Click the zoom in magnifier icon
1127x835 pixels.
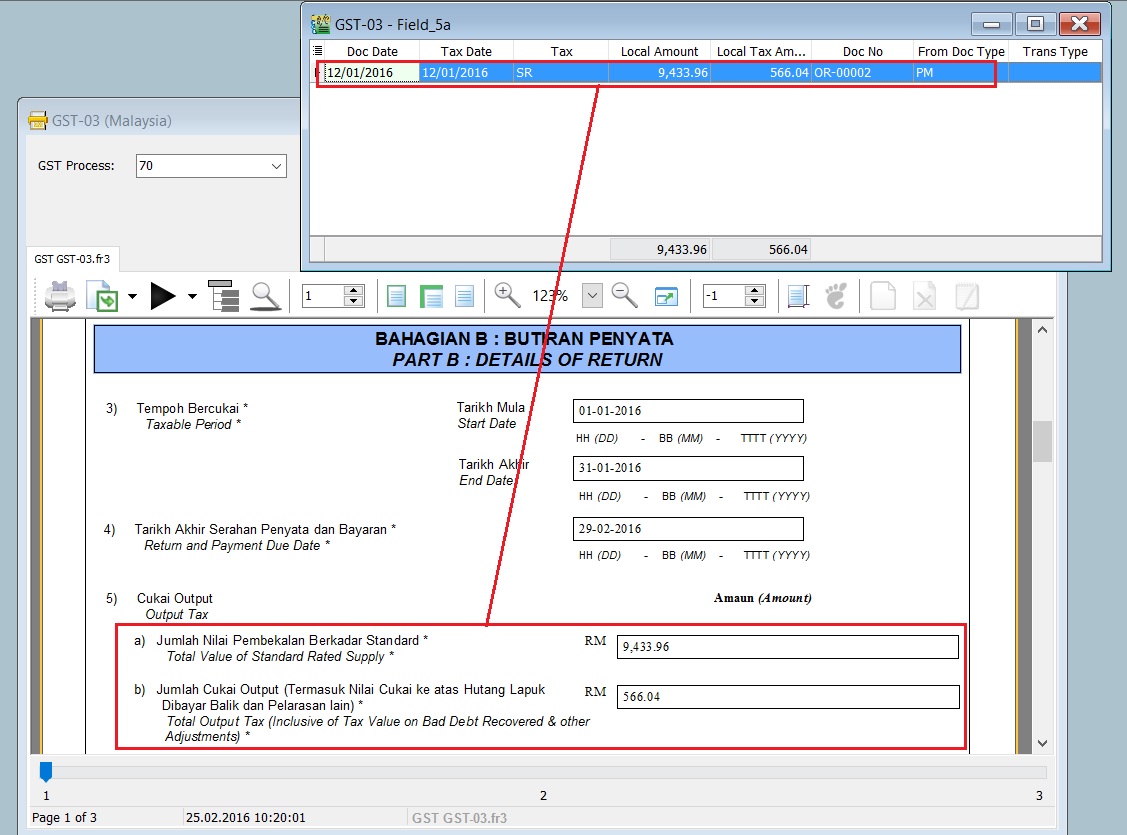(508, 295)
